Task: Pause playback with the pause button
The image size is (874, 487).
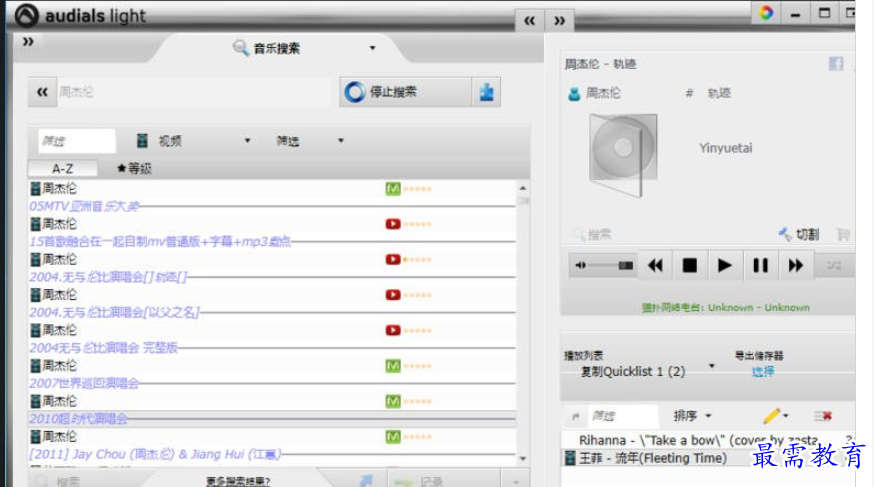Action: 760,265
